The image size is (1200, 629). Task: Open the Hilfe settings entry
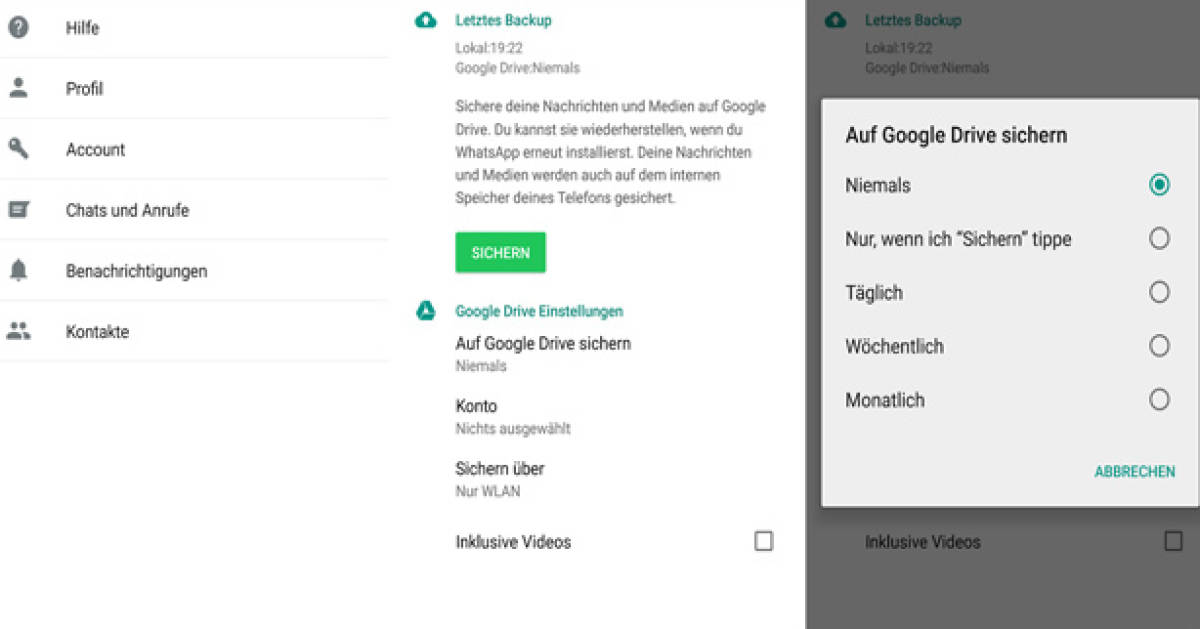click(x=194, y=28)
